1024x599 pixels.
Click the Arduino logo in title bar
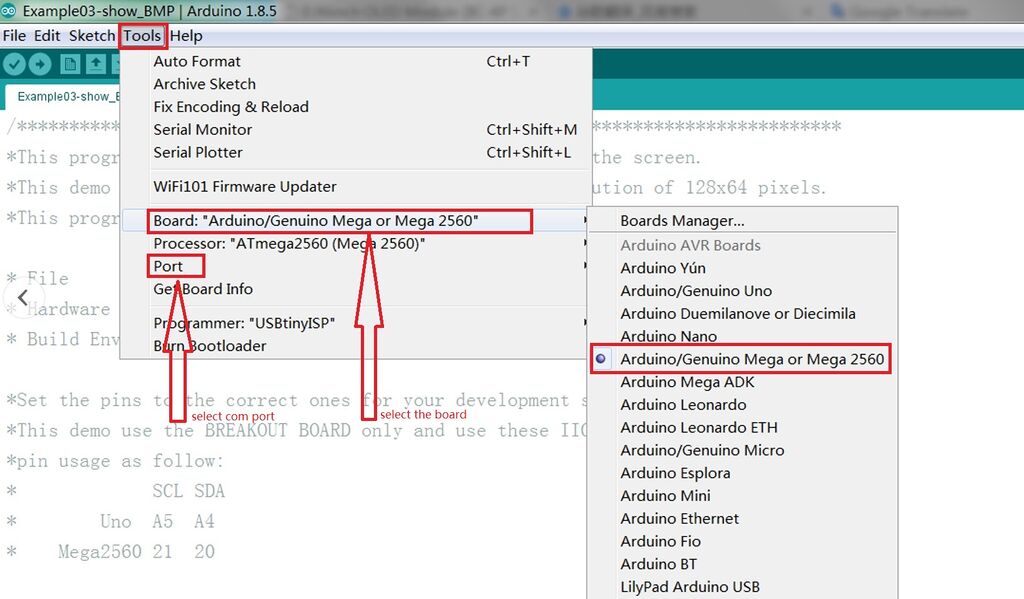[10, 11]
